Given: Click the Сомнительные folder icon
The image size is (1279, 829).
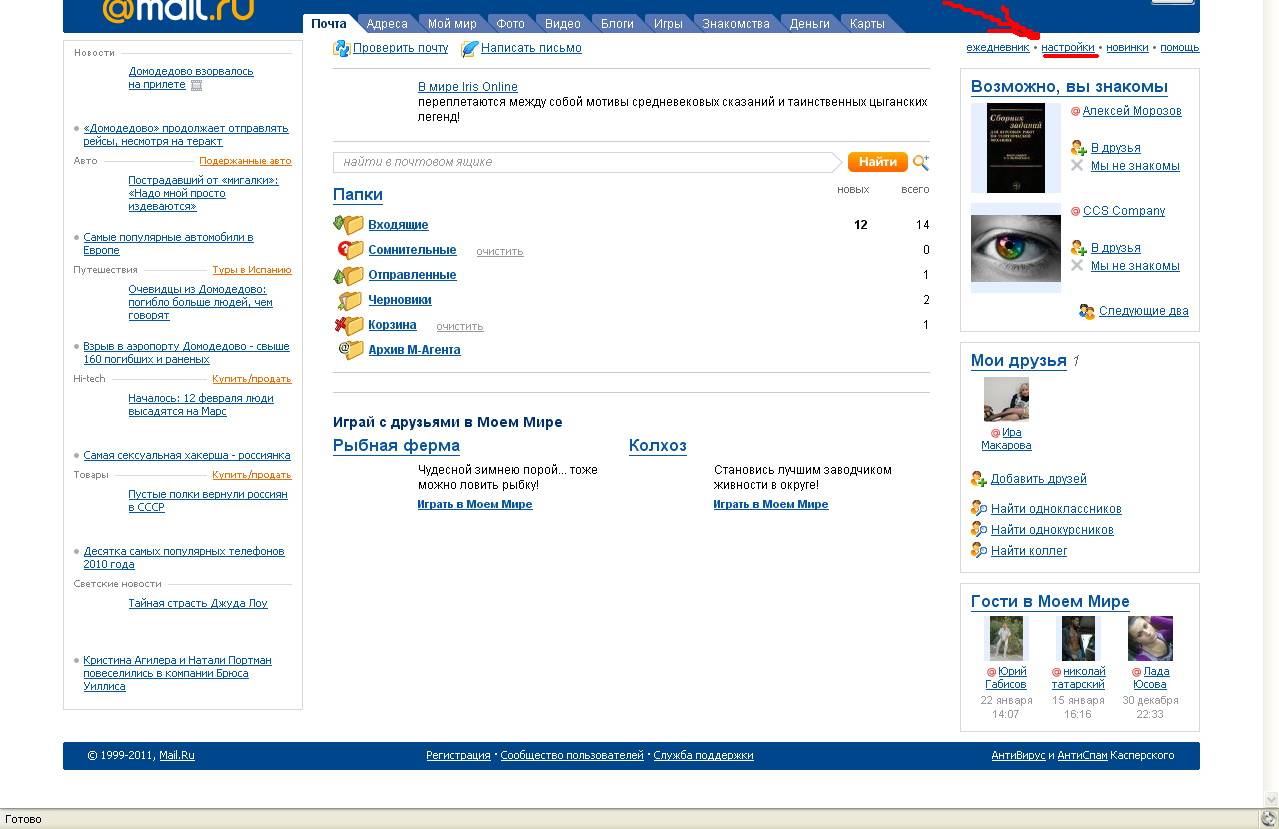Looking at the screenshot, I should pyautogui.click(x=349, y=250).
